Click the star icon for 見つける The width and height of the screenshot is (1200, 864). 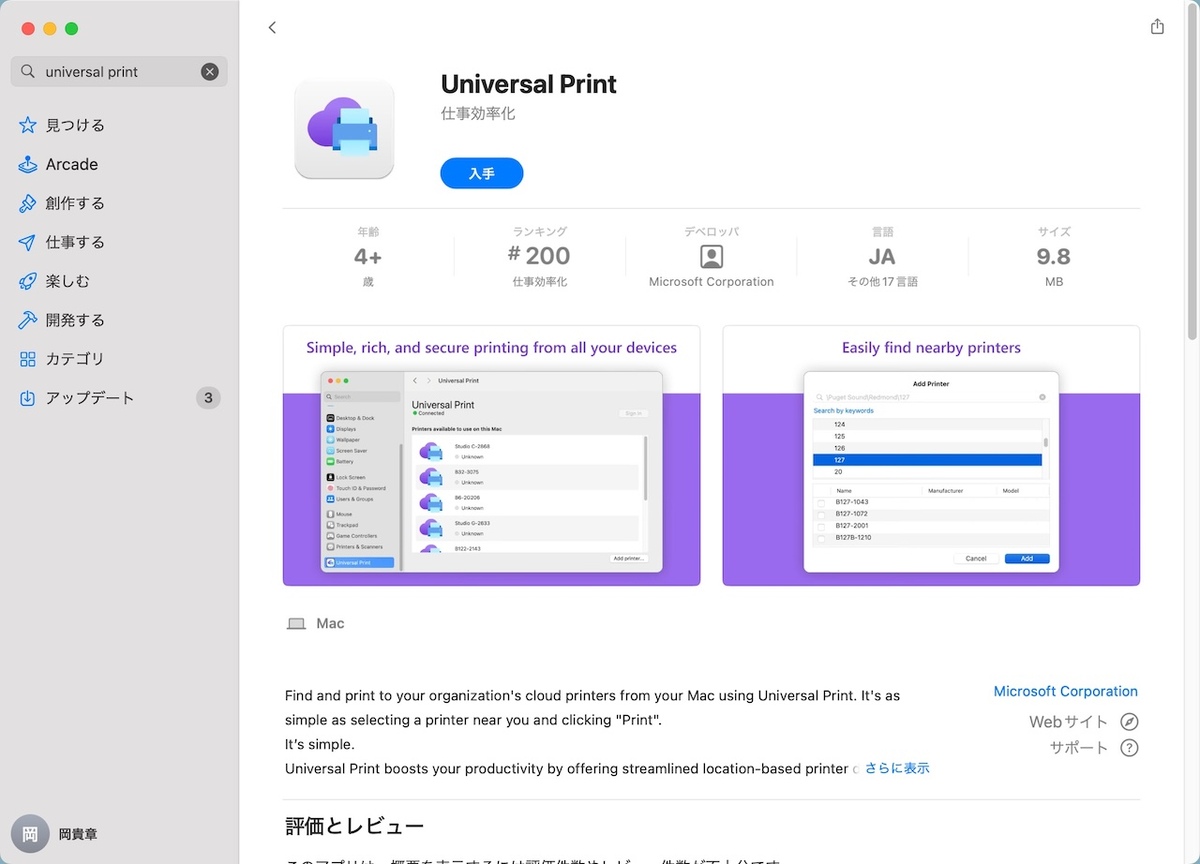click(28, 125)
